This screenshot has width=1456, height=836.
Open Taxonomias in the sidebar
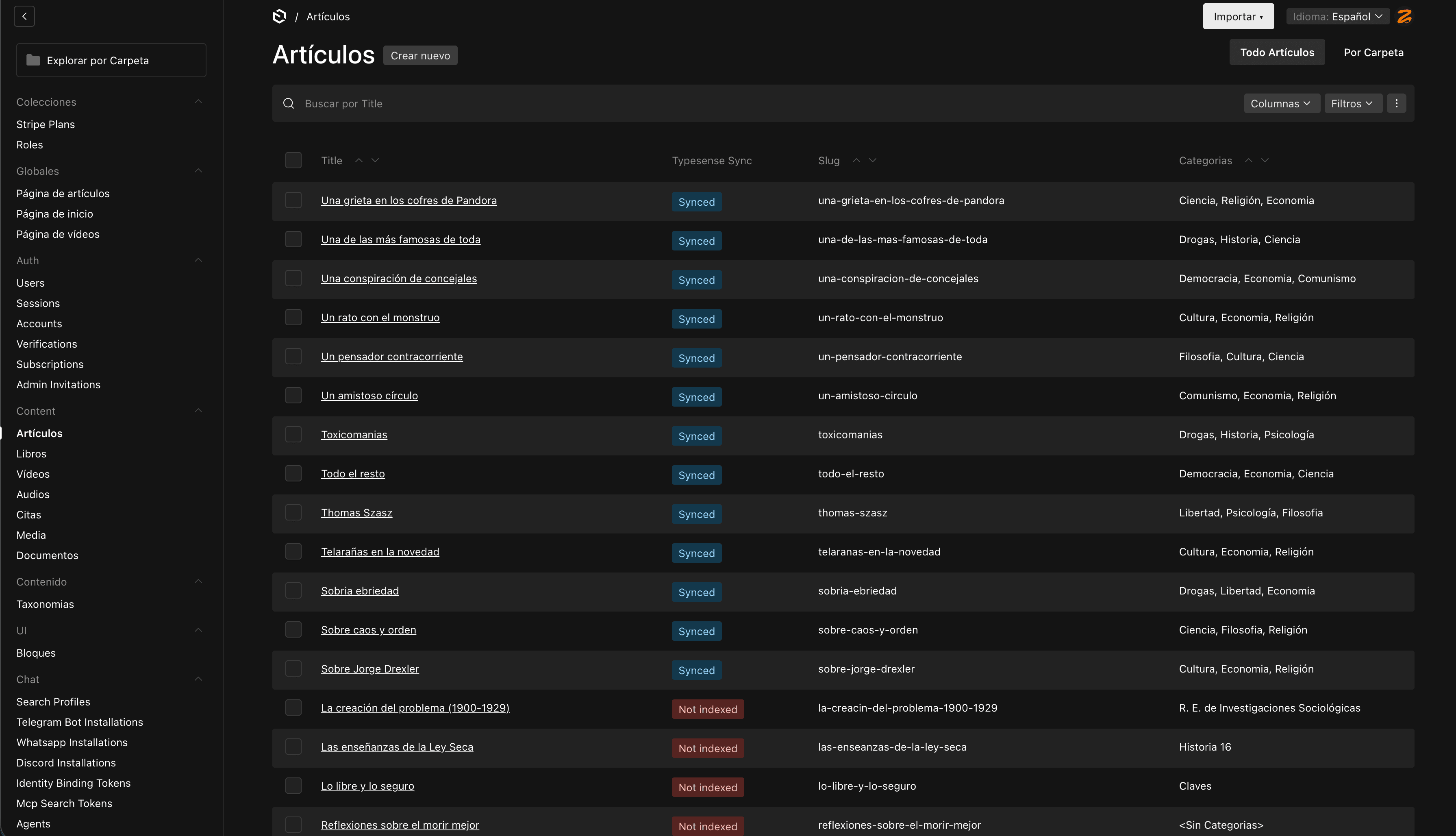coord(45,604)
